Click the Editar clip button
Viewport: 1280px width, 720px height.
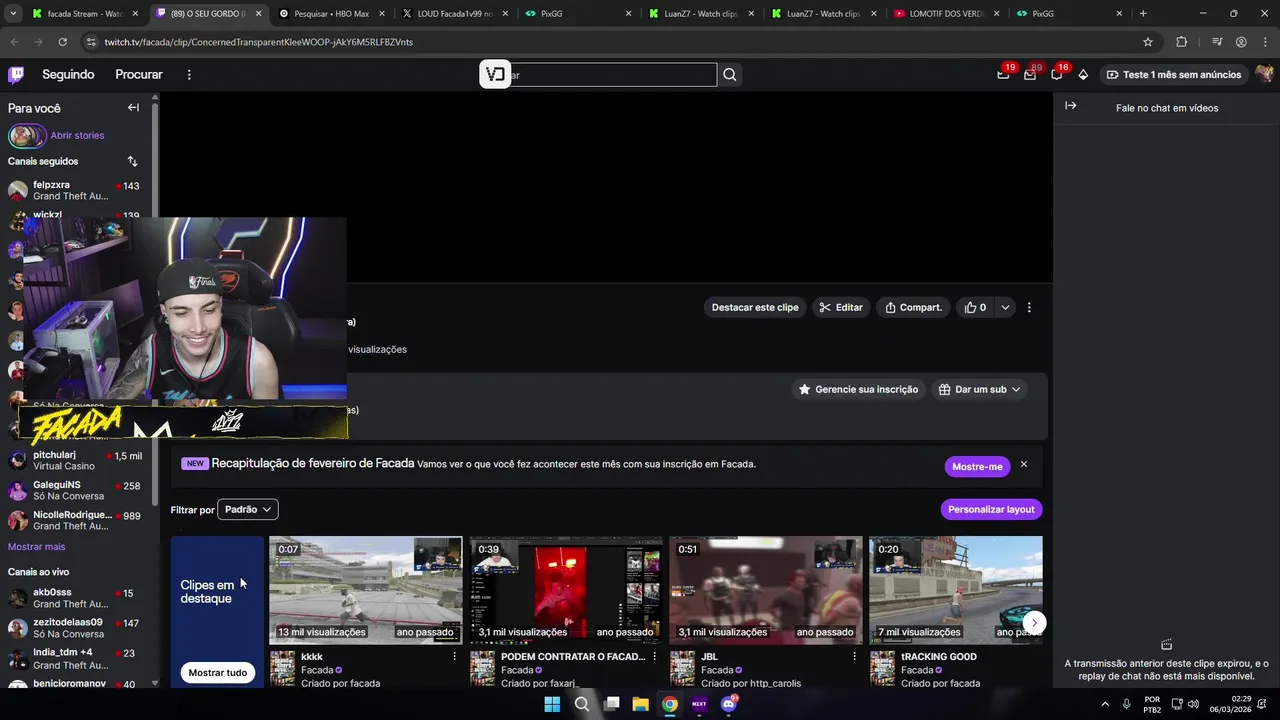click(841, 308)
